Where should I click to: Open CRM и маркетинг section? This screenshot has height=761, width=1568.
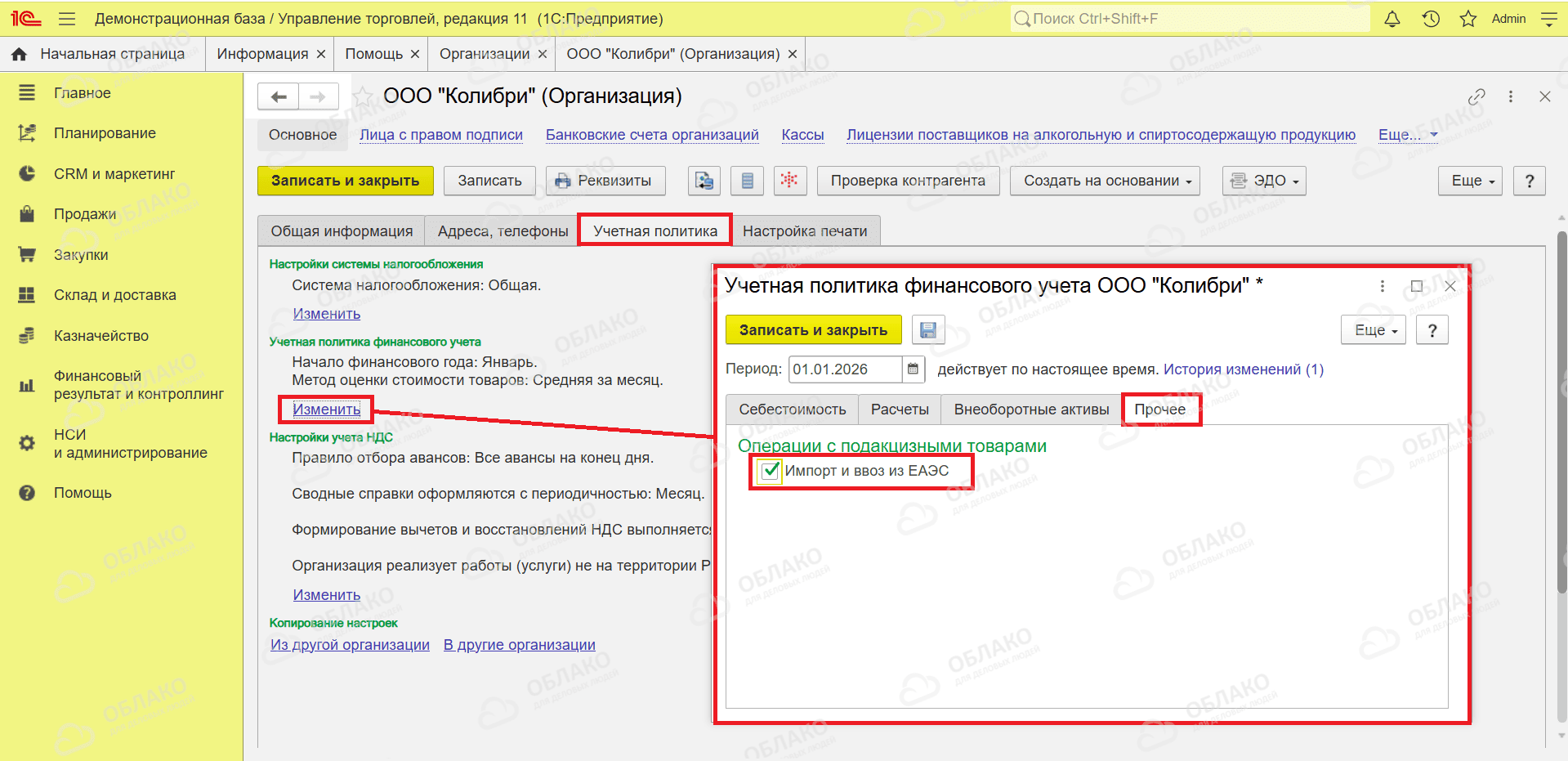pyautogui.click(x=122, y=174)
